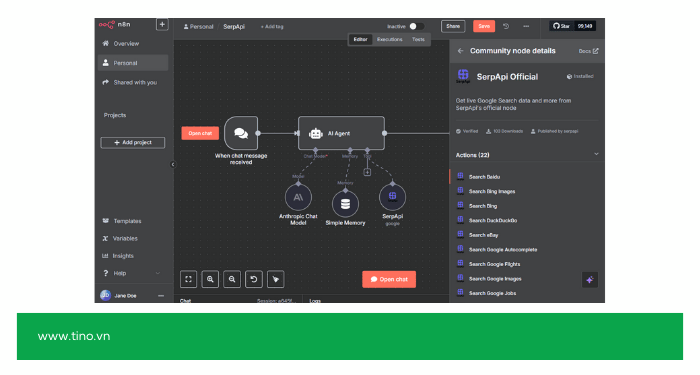Click the tidy up workflow button
Viewport: 700px width, 375px height.
(275, 279)
